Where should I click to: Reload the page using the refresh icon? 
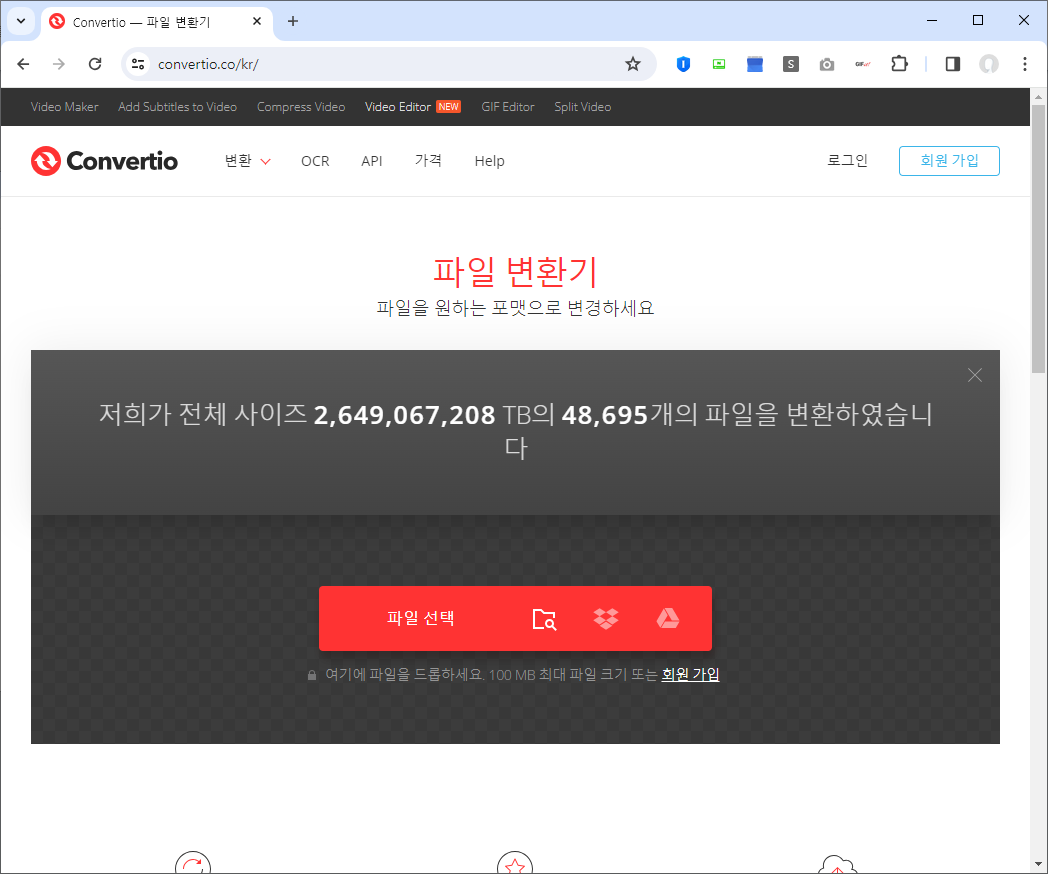95,63
